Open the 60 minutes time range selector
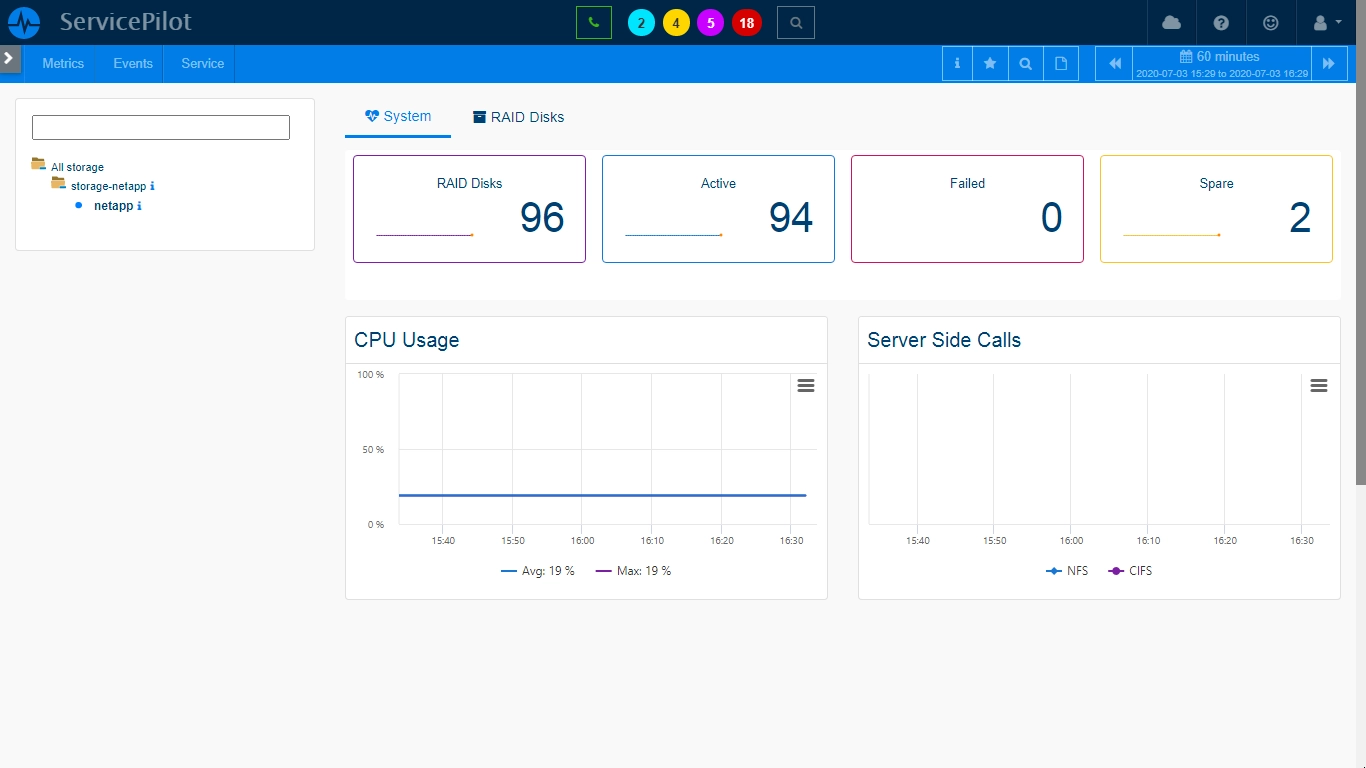The height and width of the screenshot is (768, 1366). point(1222,57)
